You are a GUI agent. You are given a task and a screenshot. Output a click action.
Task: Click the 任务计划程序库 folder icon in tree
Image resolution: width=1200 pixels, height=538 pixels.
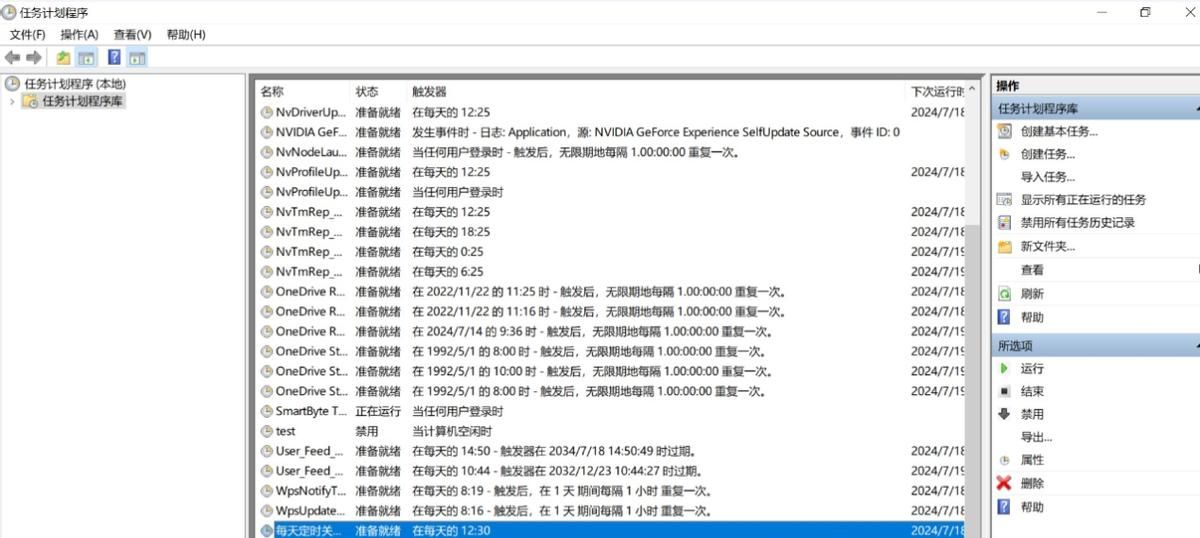[x=30, y=101]
